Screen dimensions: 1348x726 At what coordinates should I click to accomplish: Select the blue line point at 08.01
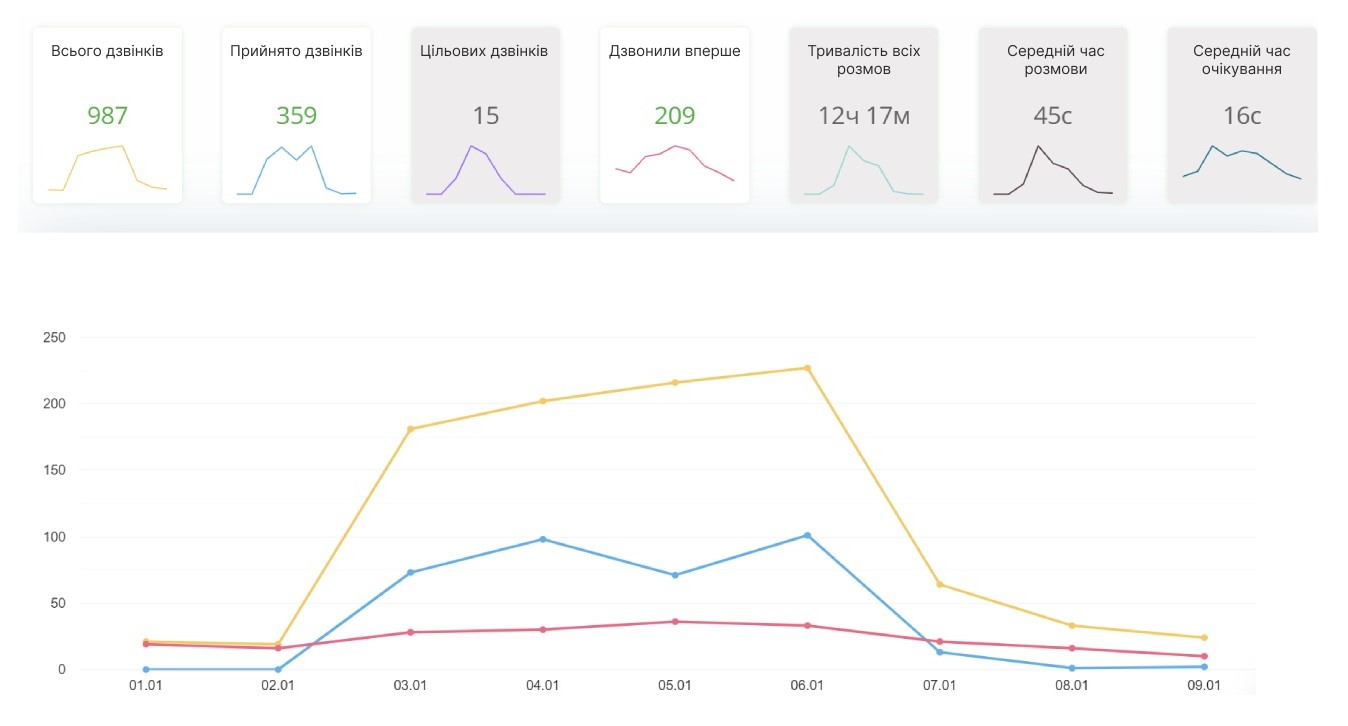pyautogui.click(x=1072, y=668)
